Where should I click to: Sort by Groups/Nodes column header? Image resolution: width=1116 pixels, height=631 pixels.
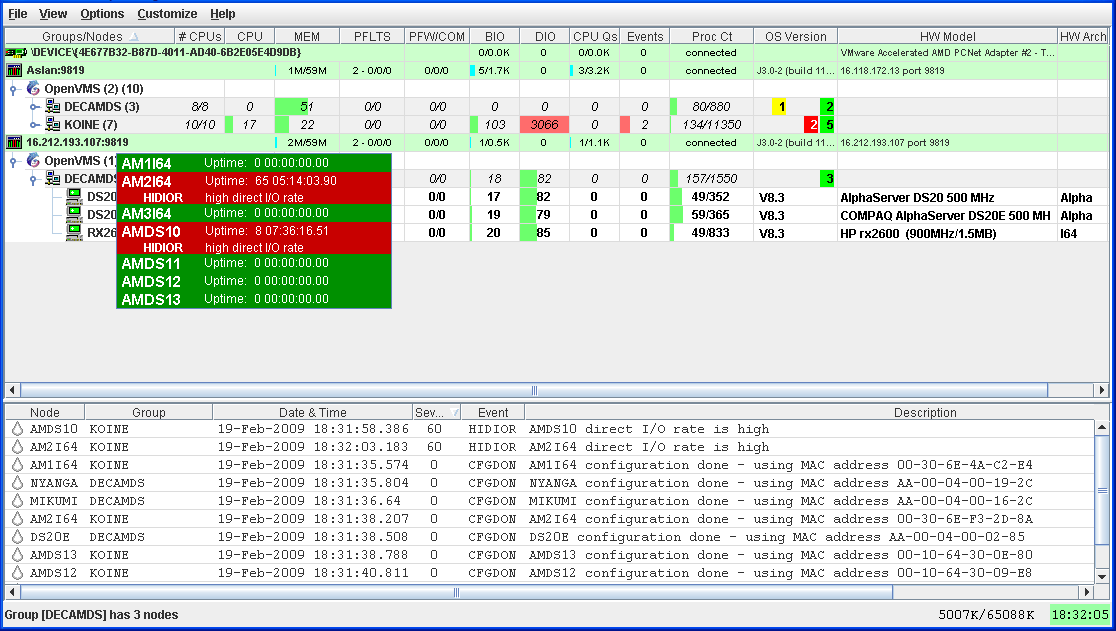tap(90, 36)
